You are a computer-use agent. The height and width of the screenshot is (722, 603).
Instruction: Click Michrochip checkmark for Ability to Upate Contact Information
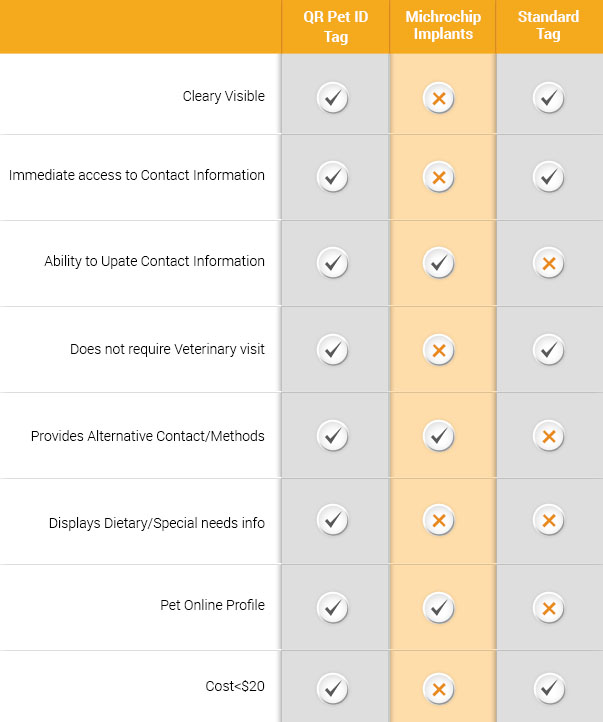(x=438, y=263)
